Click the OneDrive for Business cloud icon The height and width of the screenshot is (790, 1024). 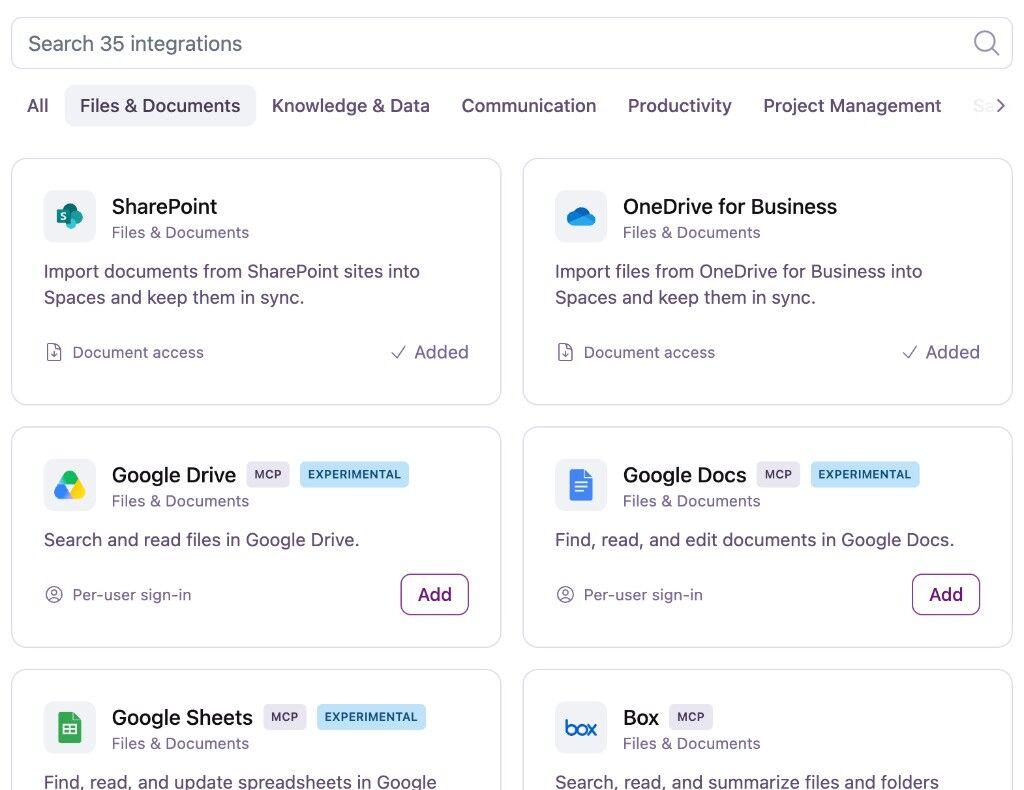pos(581,216)
